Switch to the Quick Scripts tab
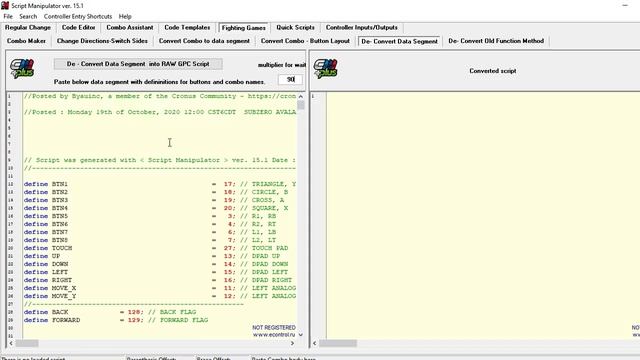The height and width of the screenshot is (360, 640). coord(296,27)
